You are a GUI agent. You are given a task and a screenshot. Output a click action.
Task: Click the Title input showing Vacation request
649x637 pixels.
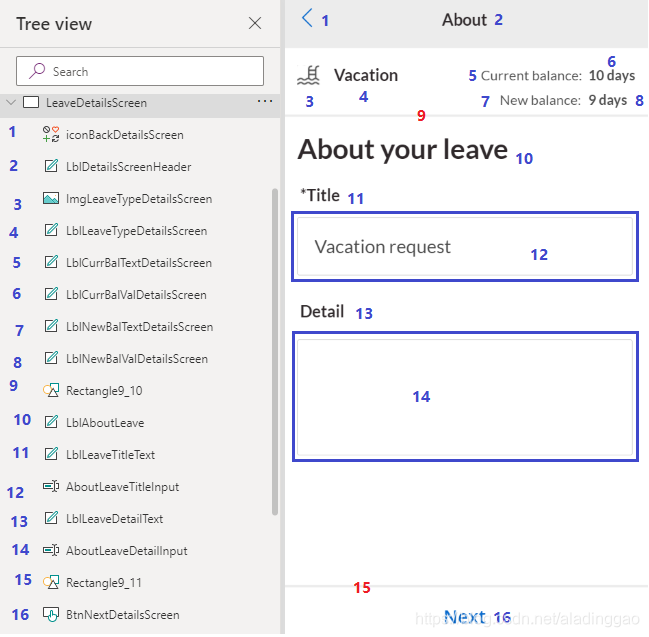pyautogui.click(x=465, y=246)
